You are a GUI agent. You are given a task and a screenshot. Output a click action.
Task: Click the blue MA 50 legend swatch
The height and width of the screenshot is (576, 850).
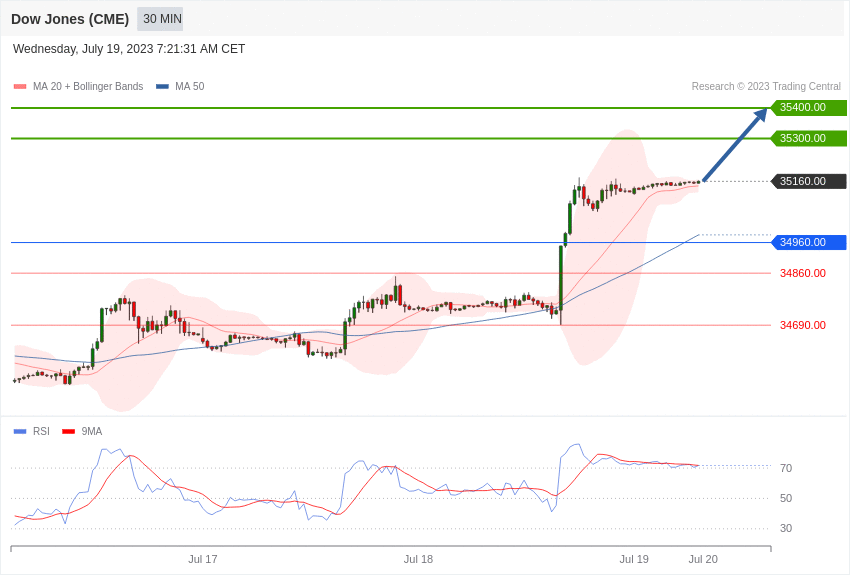click(162, 87)
